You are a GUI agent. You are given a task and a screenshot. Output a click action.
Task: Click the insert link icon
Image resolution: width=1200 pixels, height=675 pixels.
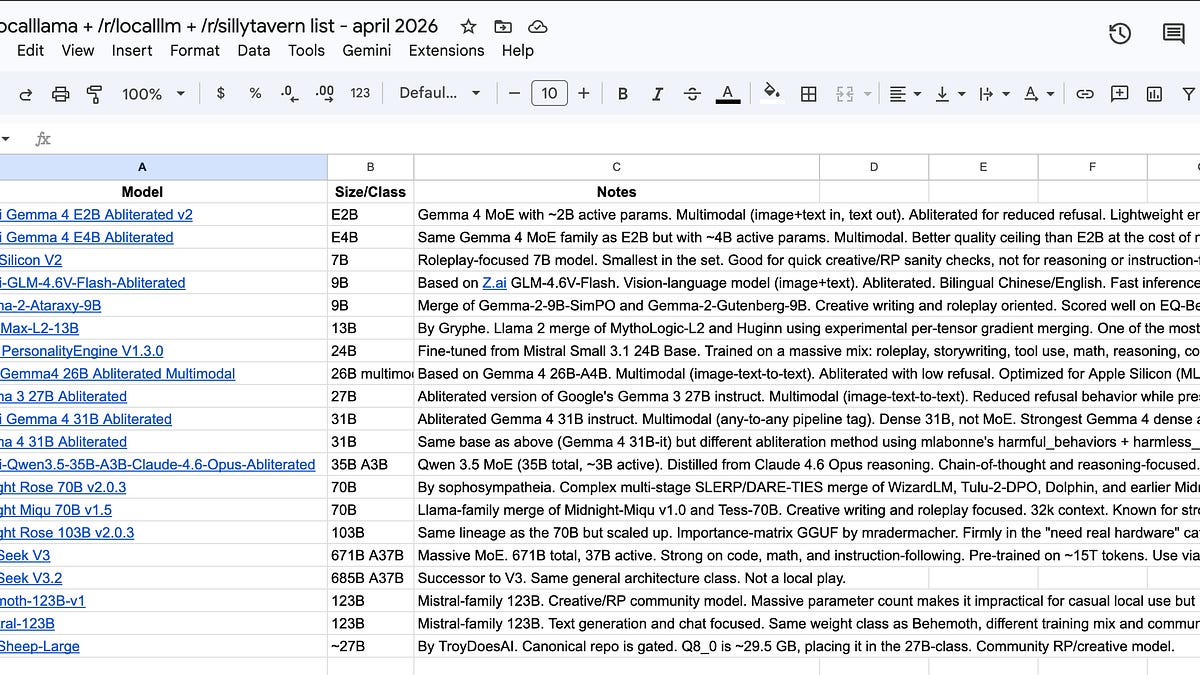coord(1084,93)
